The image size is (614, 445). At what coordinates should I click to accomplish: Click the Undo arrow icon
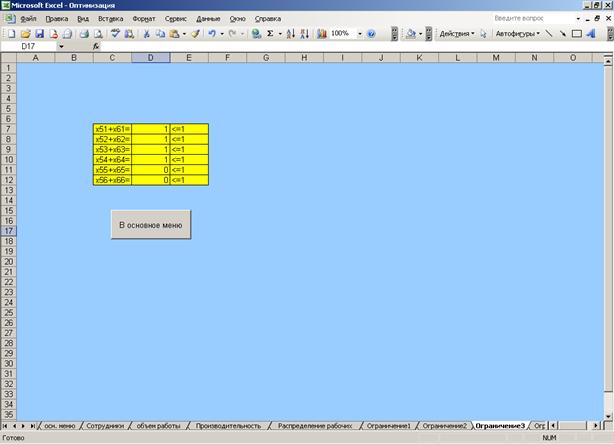coord(212,33)
